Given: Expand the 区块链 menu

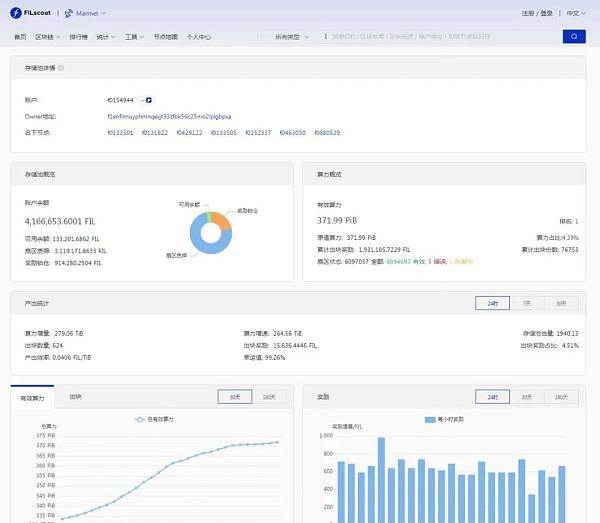Looking at the screenshot, I should 47,37.
